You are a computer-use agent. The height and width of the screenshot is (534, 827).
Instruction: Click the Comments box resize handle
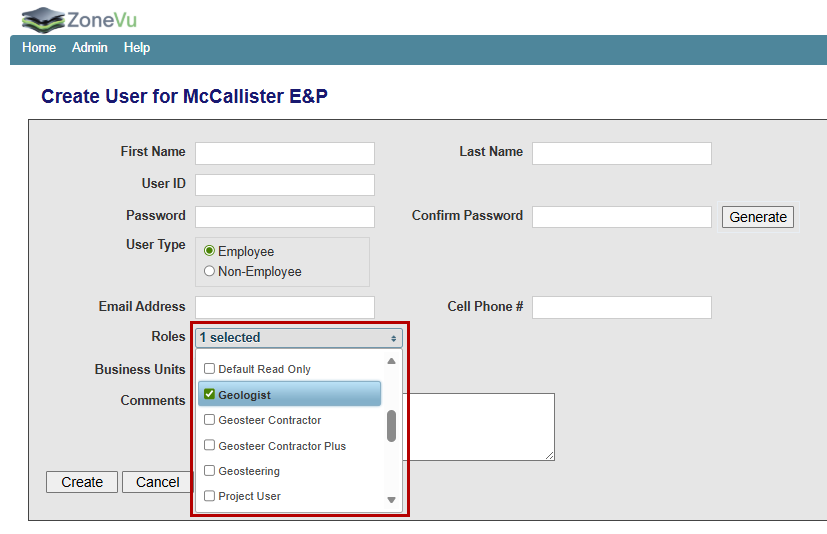pyautogui.click(x=550, y=456)
